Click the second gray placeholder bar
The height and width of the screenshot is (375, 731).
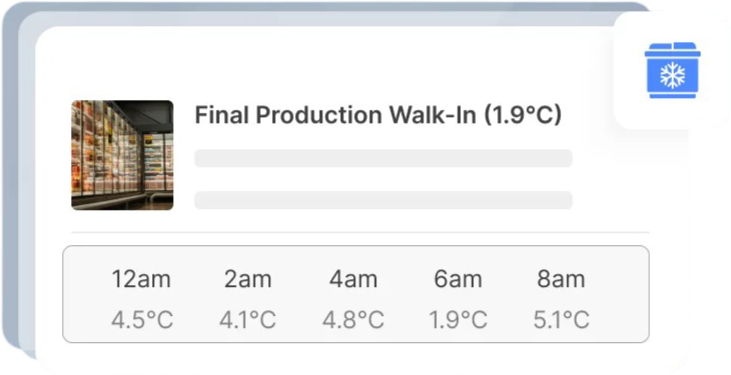pyautogui.click(x=383, y=200)
